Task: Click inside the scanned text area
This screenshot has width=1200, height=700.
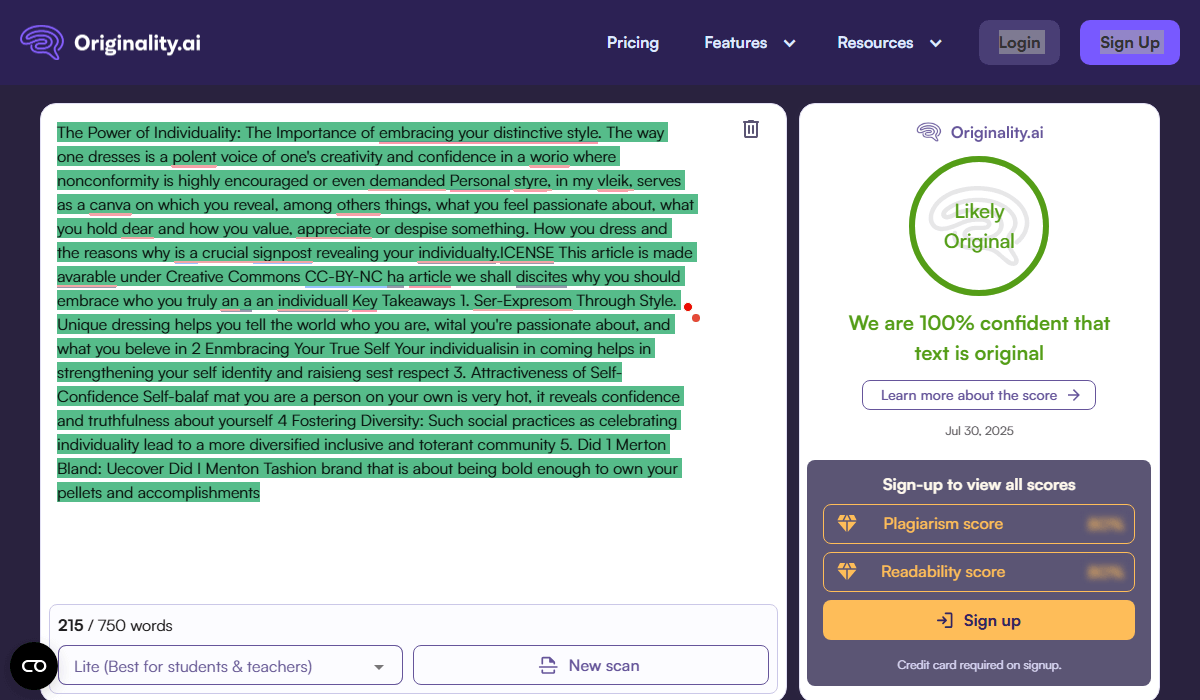Action: (376, 312)
